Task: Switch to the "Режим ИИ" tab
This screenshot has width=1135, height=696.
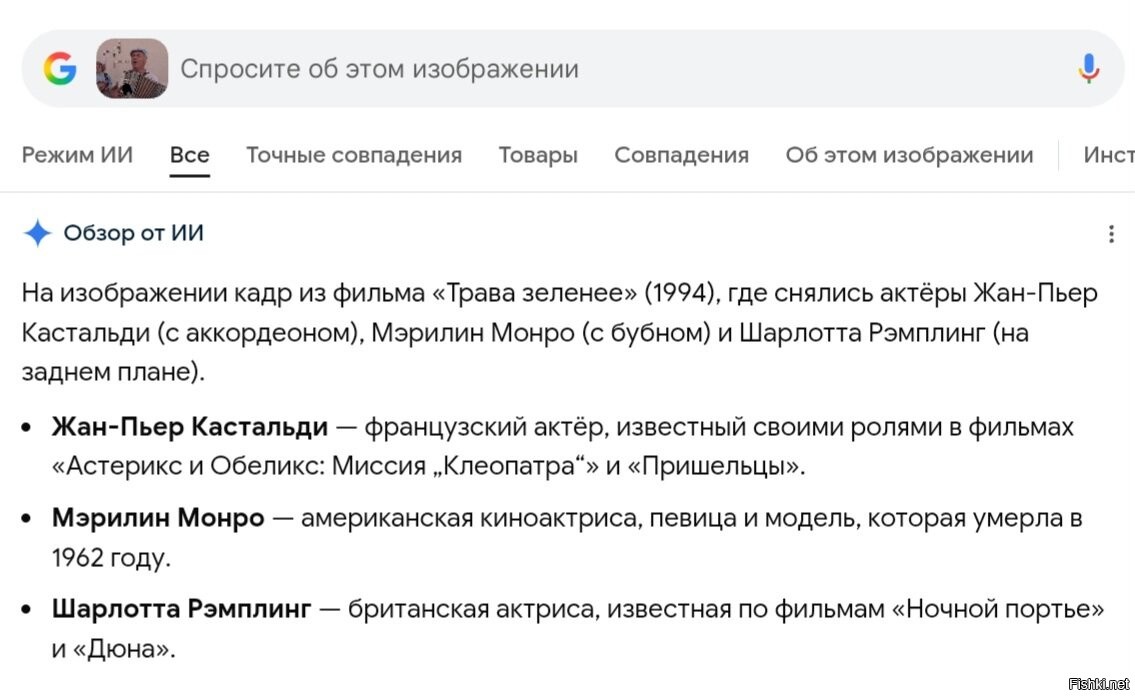Action: coord(77,155)
